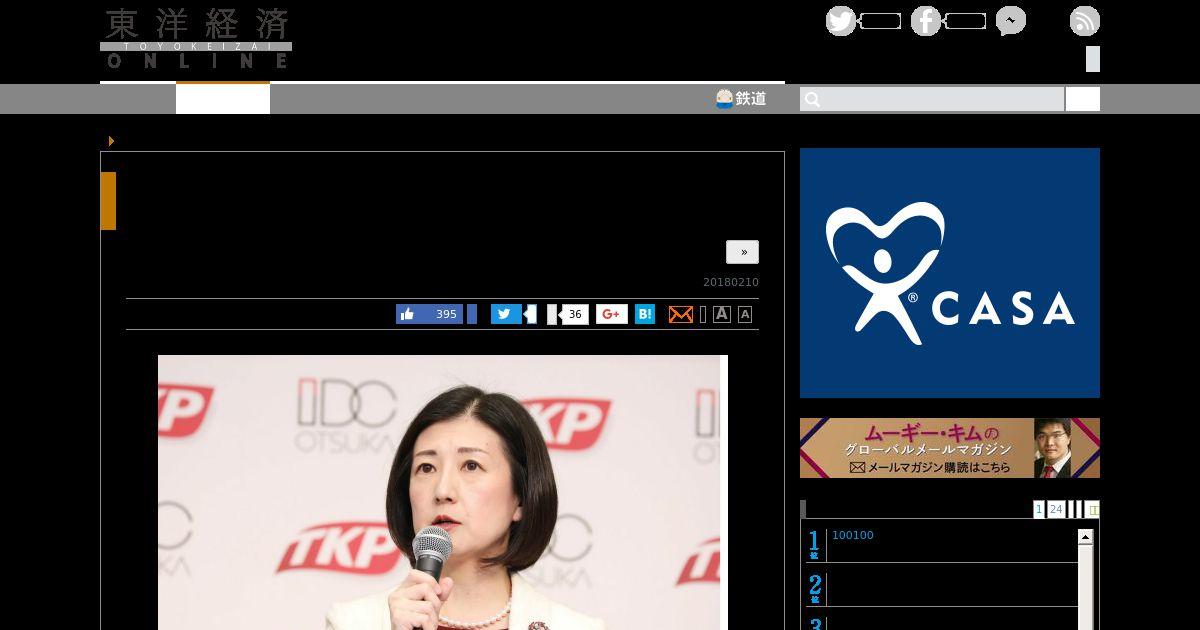Click the Facebook Like button showing 395
1200x630 pixels.
click(429, 314)
